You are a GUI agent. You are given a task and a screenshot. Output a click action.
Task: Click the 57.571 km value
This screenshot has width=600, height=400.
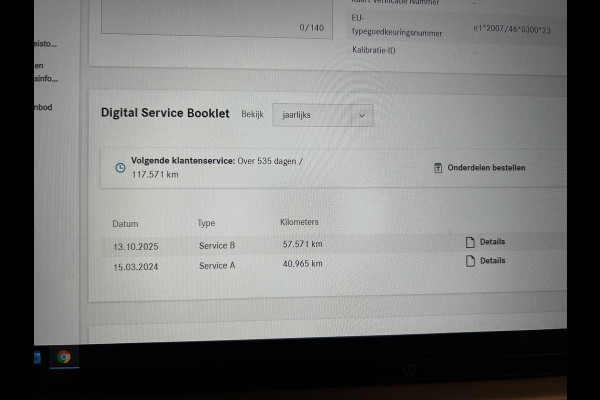click(302, 244)
